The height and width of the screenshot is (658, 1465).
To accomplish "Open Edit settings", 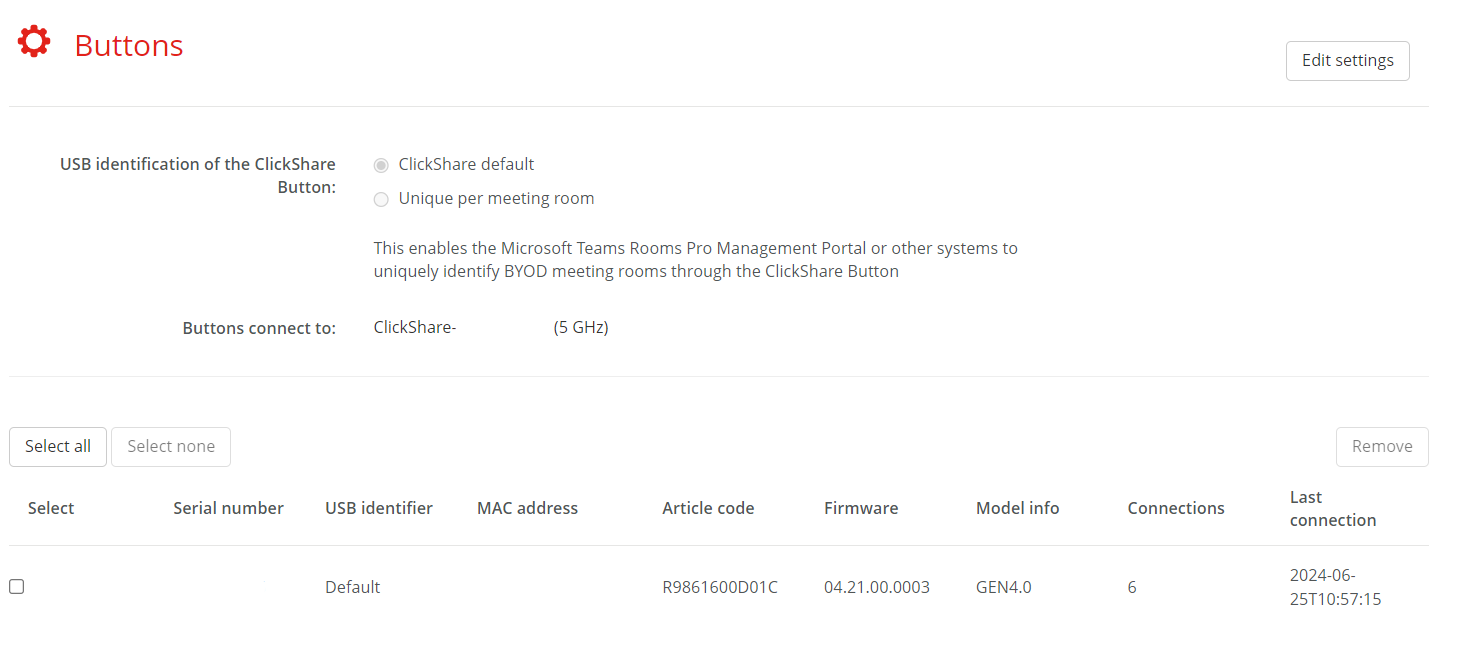I will (1347, 61).
